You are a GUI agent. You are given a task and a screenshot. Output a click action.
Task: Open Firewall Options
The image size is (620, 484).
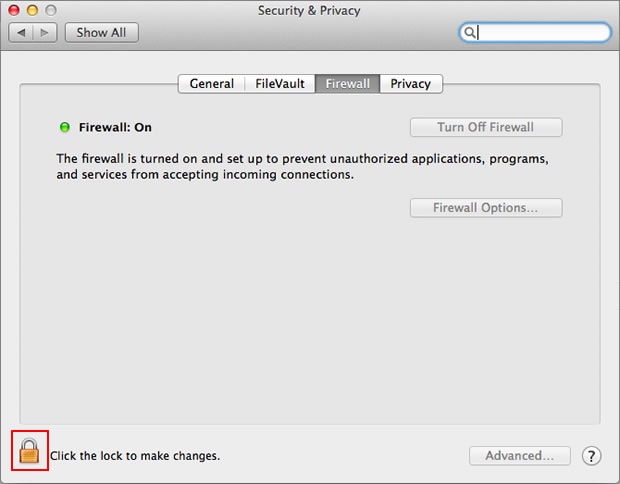pyautogui.click(x=486, y=208)
